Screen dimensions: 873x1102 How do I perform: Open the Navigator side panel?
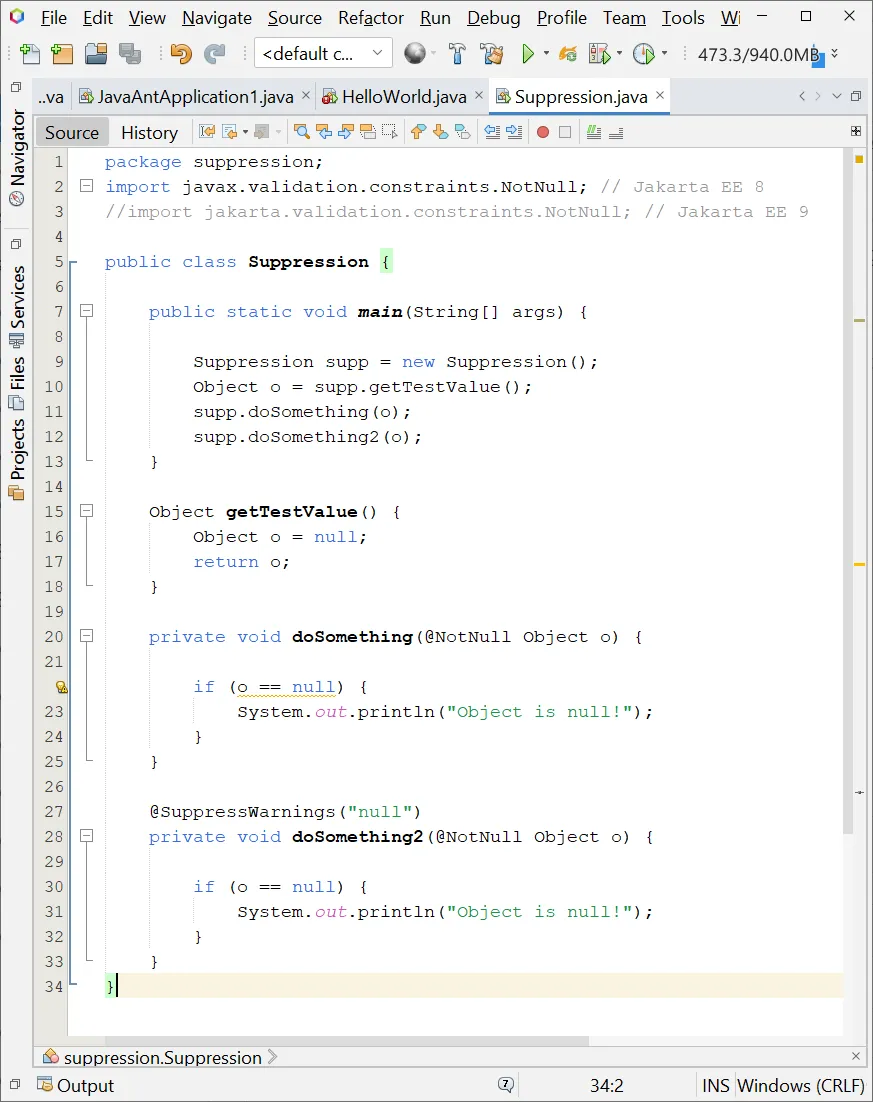[x=16, y=158]
